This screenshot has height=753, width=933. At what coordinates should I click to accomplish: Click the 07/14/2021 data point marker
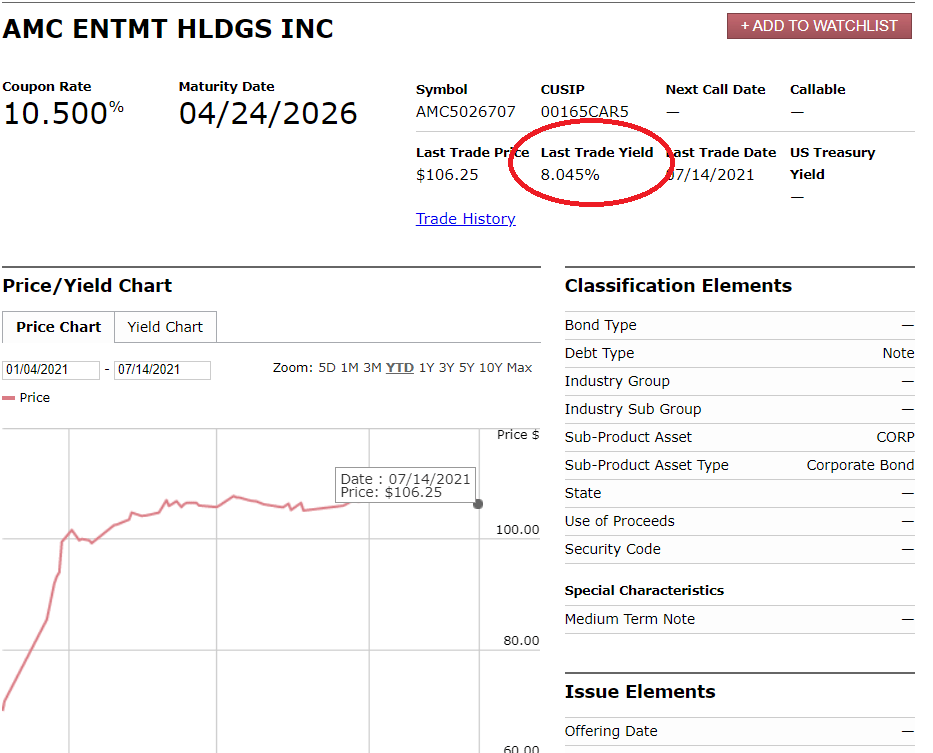point(478,504)
